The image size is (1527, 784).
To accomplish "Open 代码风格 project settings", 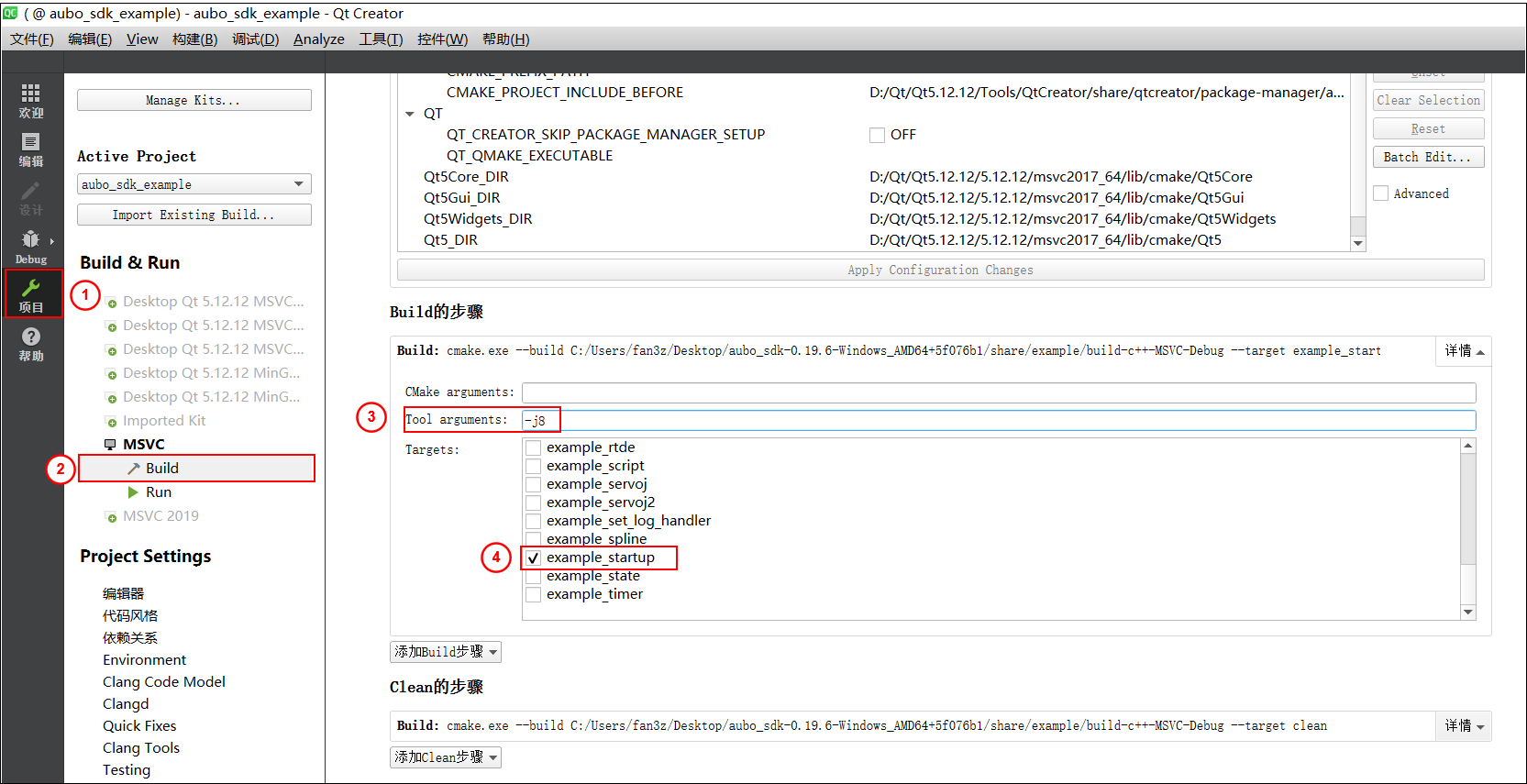I will pyautogui.click(x=130, y=616).
